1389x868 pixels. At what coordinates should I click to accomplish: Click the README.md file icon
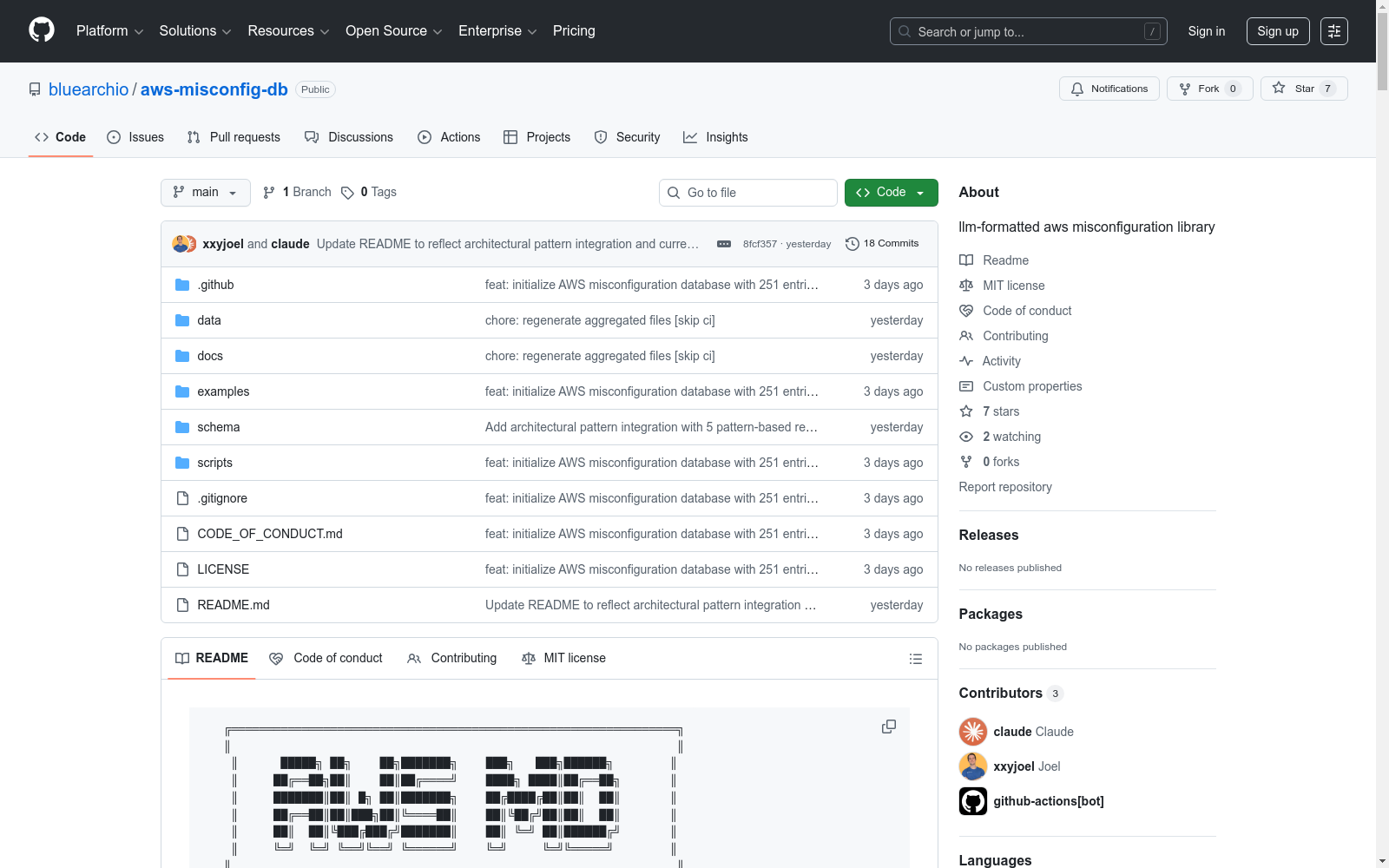tap(182, 605)
